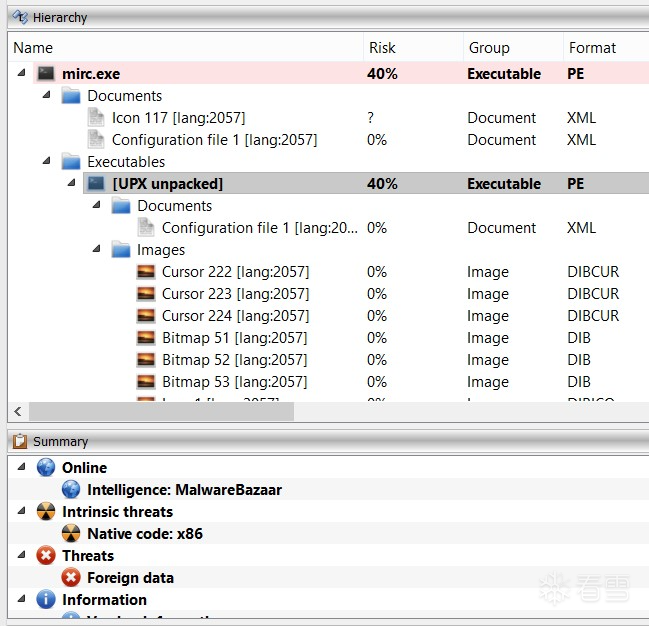
Task: Click the ? risk value of Icon 117
Action: [x=370, y=118]
